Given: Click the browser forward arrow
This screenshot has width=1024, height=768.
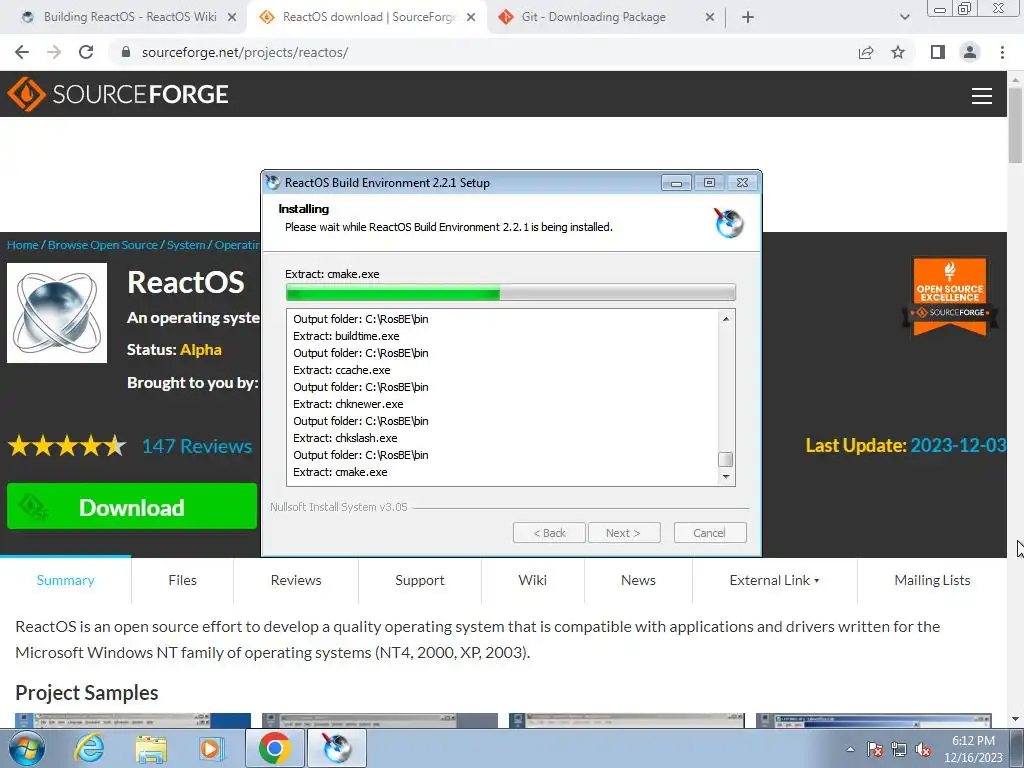Looking at the screenshot, I should (54, 52).
